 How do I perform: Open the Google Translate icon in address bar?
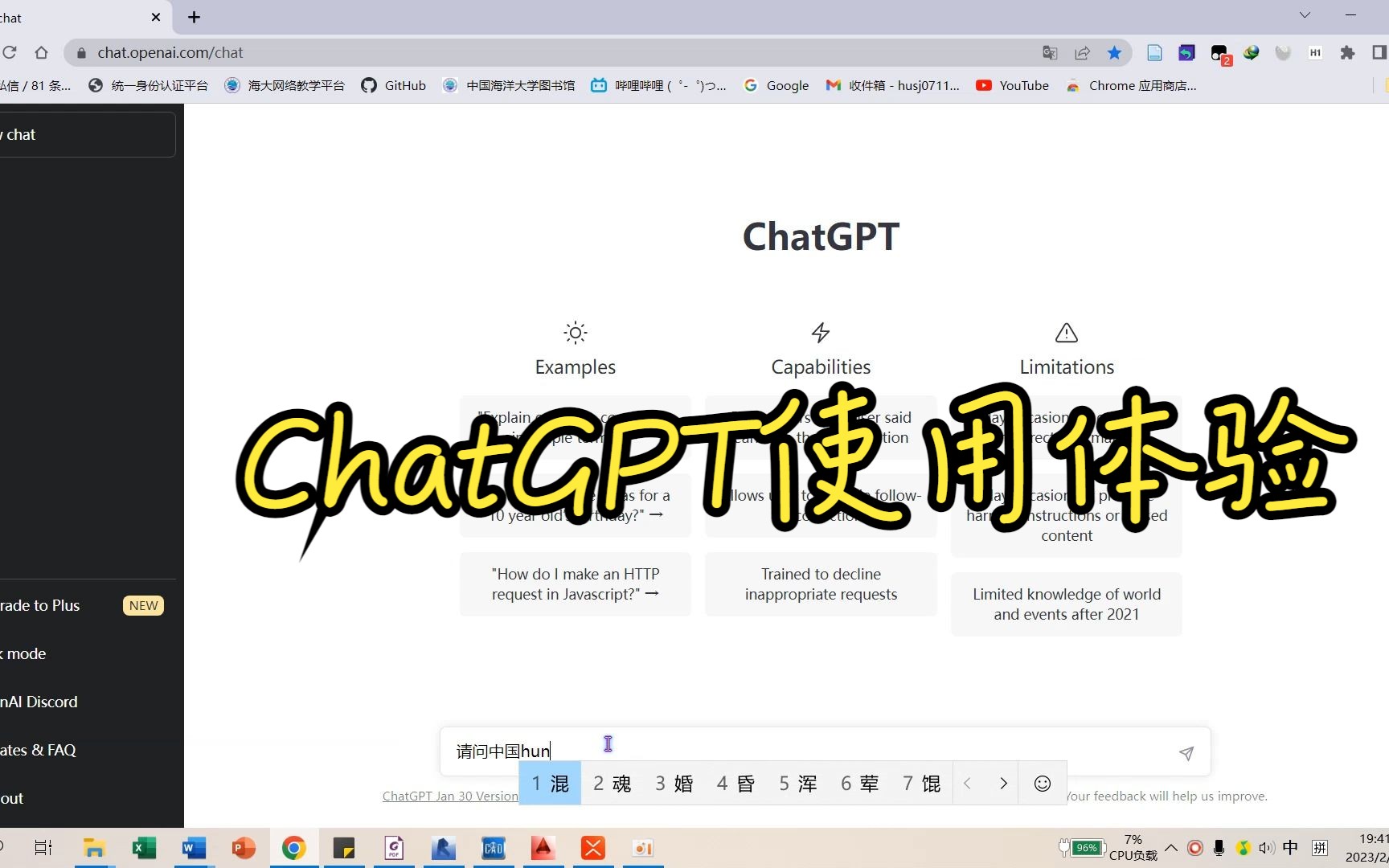pyautogui.click(x=1050, y=53)
